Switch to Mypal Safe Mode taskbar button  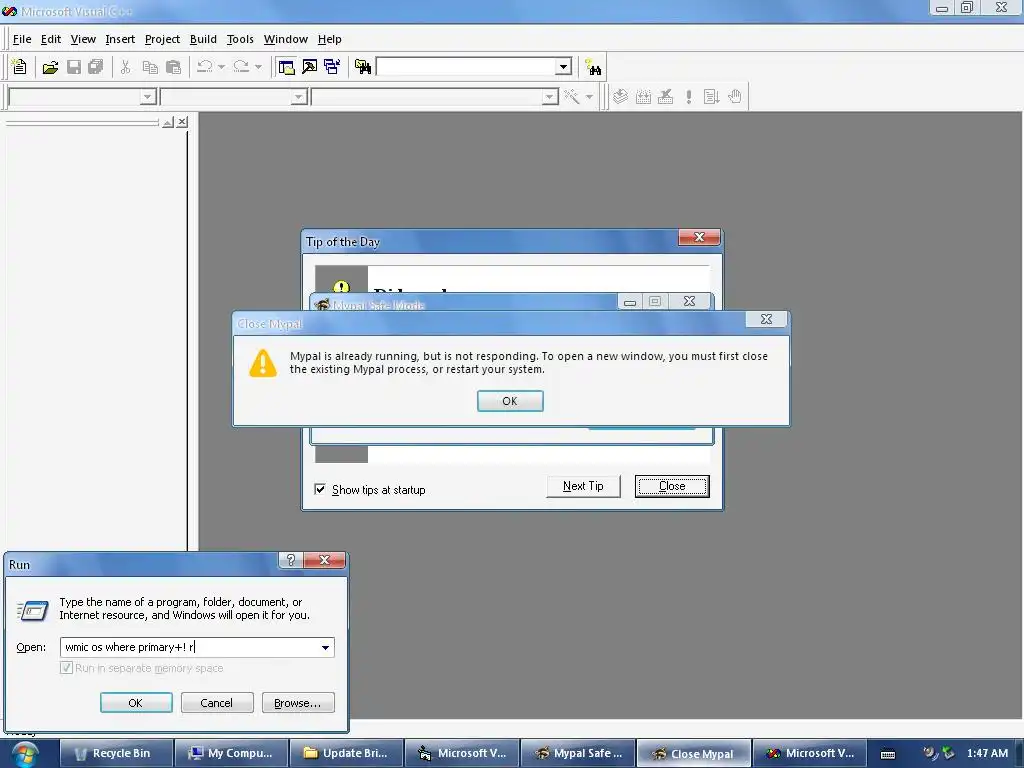(x=577, y=754)
